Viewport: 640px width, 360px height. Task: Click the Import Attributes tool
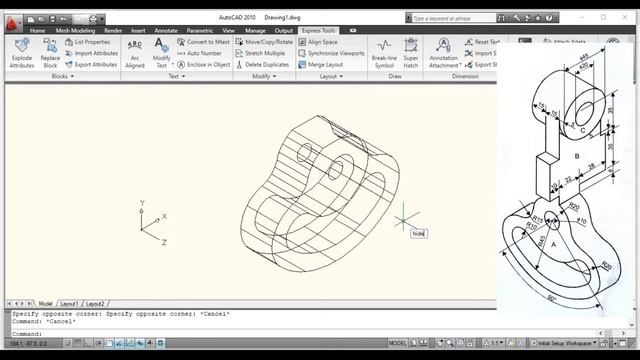(x=91, y=53)
